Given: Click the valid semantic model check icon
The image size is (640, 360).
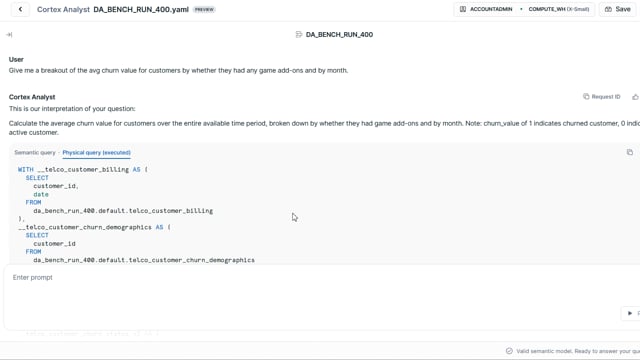Looking at the screenshot, I should pos(509,351).
